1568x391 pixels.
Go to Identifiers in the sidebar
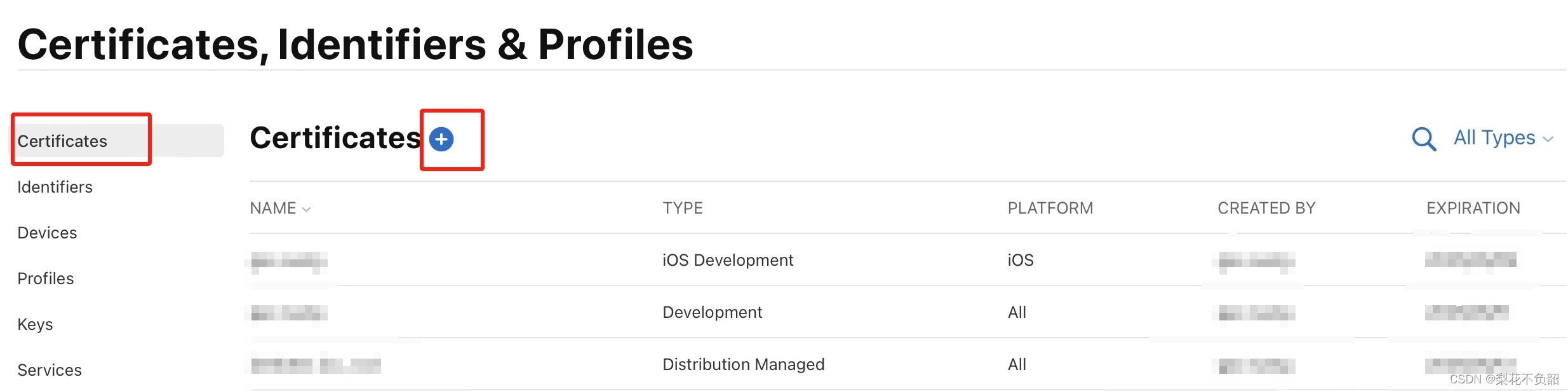55,187
